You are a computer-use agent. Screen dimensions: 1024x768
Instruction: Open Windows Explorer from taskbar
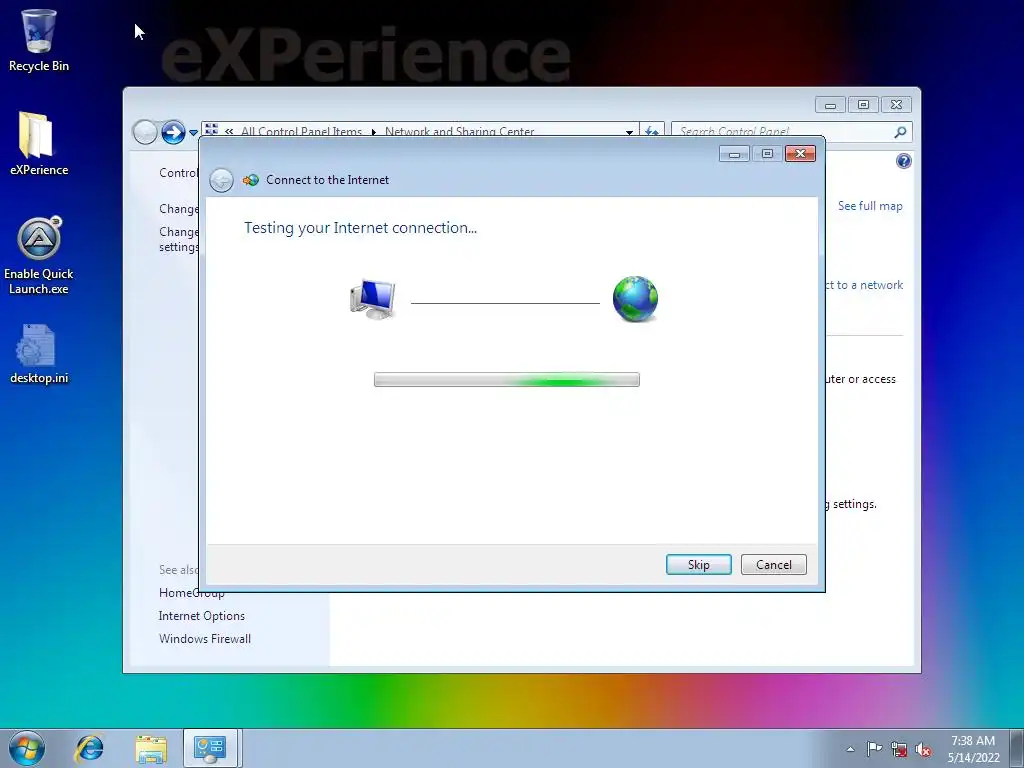(x=151, y=748)
